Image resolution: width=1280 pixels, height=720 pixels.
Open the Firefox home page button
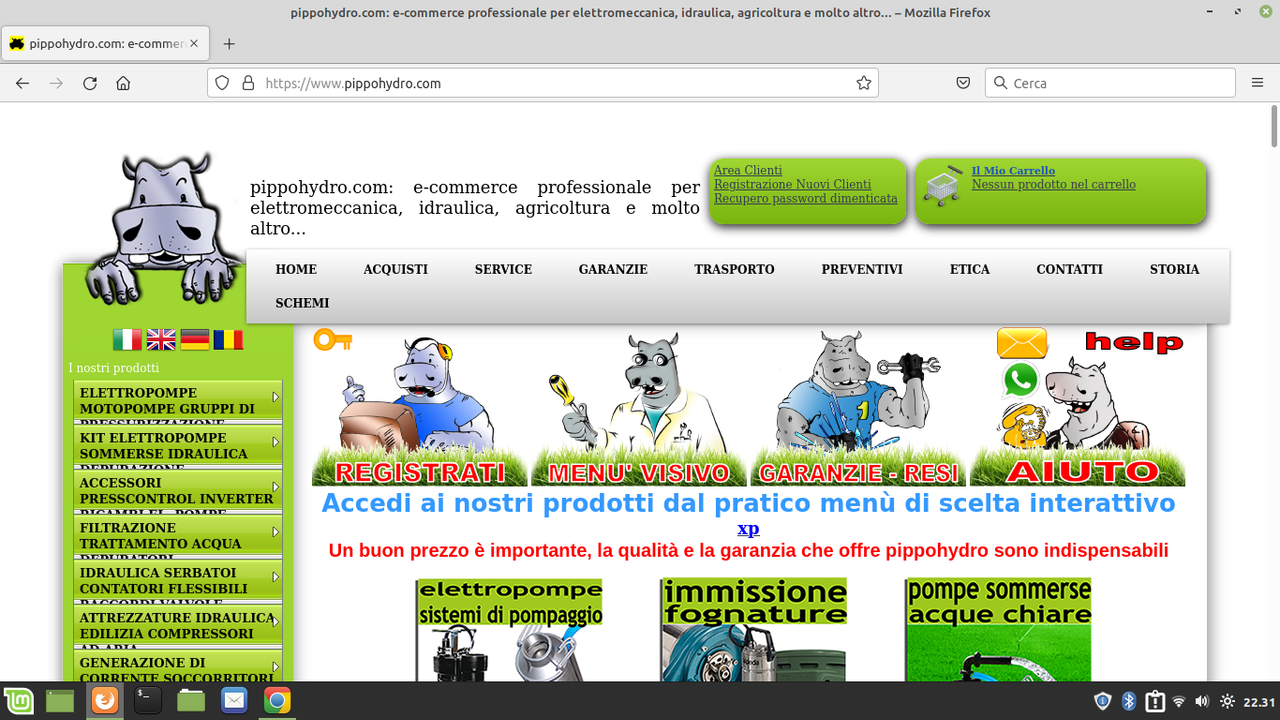click(123, 83)
